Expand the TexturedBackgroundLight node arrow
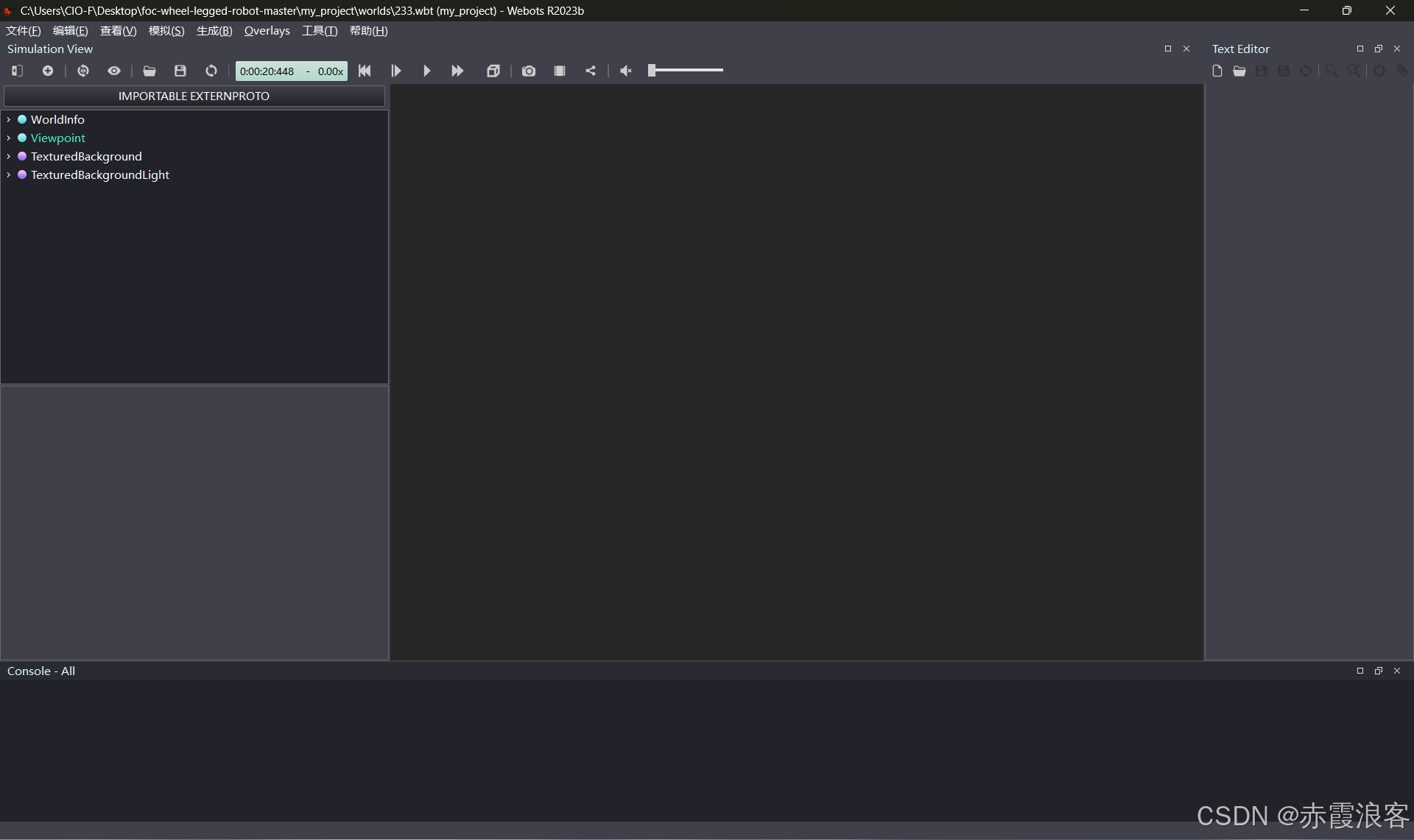The height and width of the screenshot is (840, 1414). 8,174
